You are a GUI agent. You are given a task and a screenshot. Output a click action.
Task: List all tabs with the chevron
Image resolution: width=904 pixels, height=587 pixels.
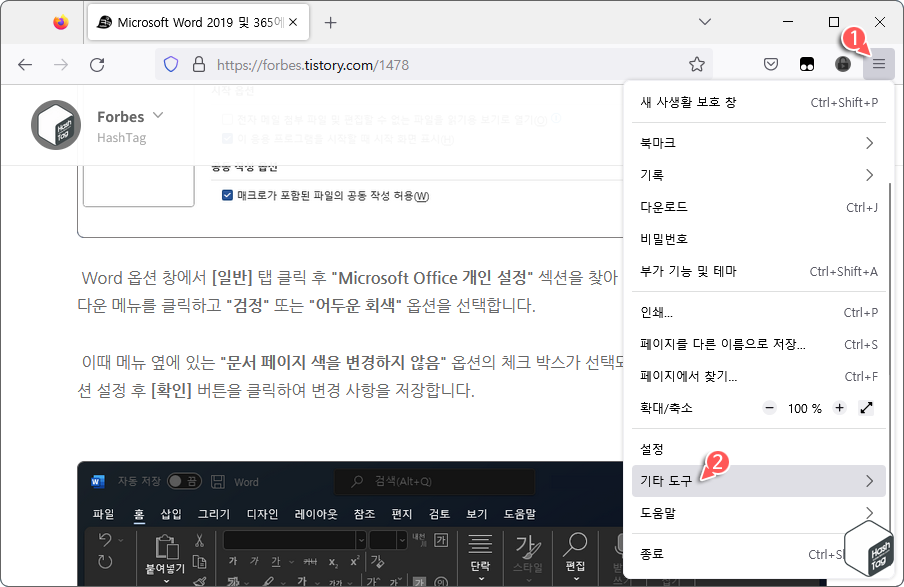click(x=705, y=22)
